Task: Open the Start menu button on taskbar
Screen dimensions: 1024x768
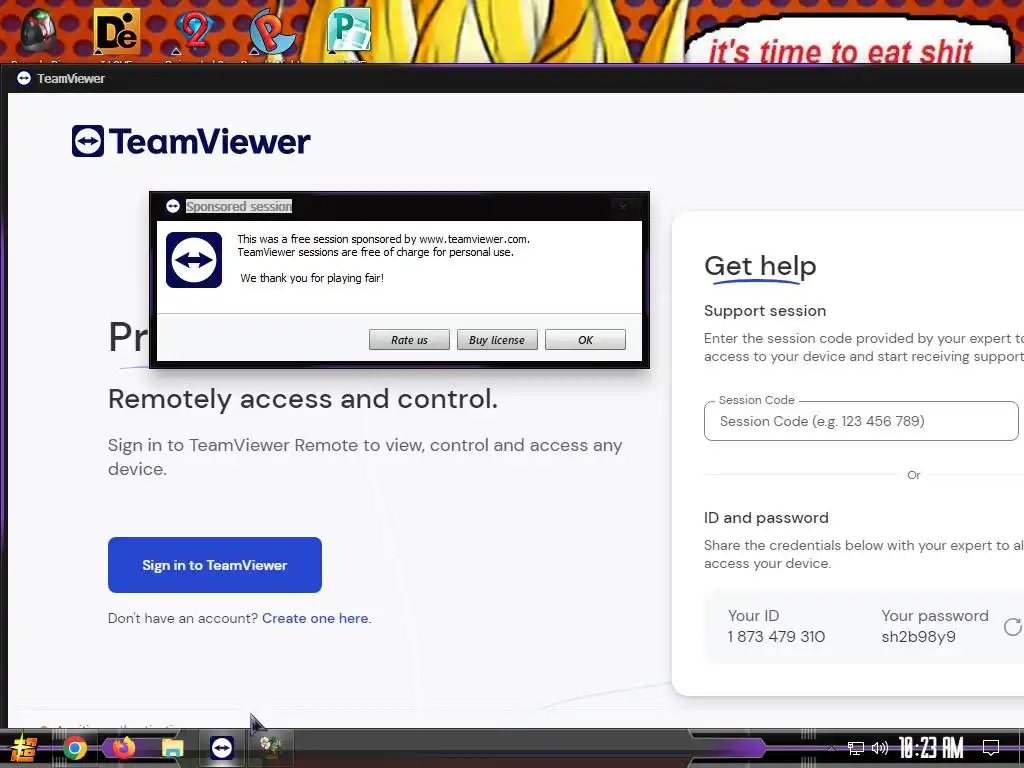Action: point(24,748)
